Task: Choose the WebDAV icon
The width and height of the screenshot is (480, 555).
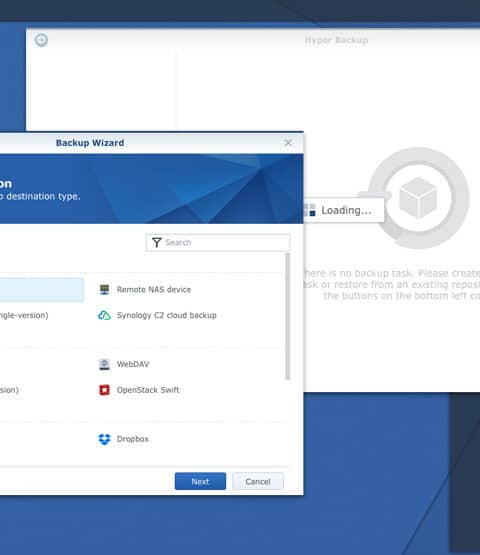Action: (104, 364)
